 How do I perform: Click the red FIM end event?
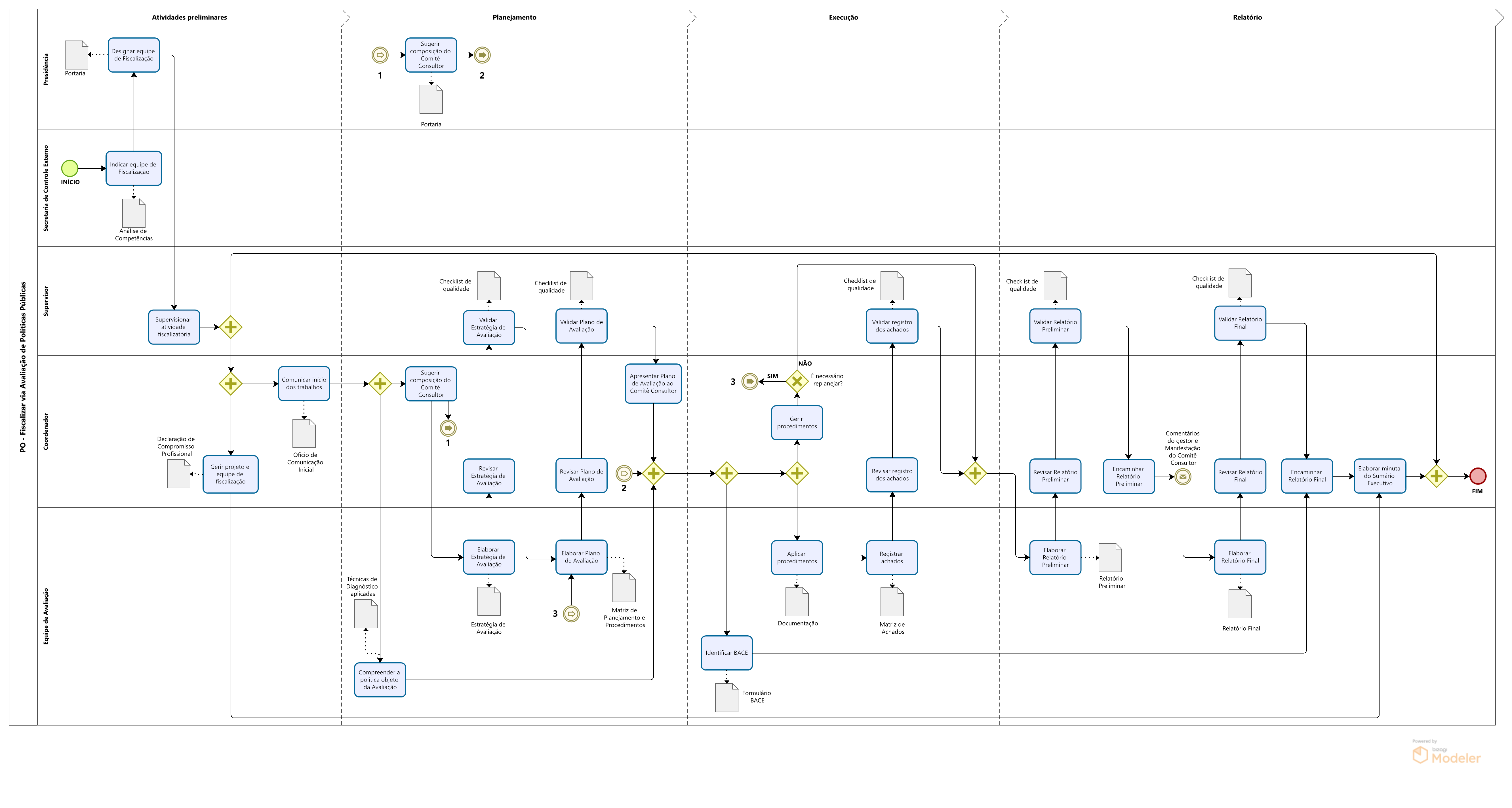1477,476
